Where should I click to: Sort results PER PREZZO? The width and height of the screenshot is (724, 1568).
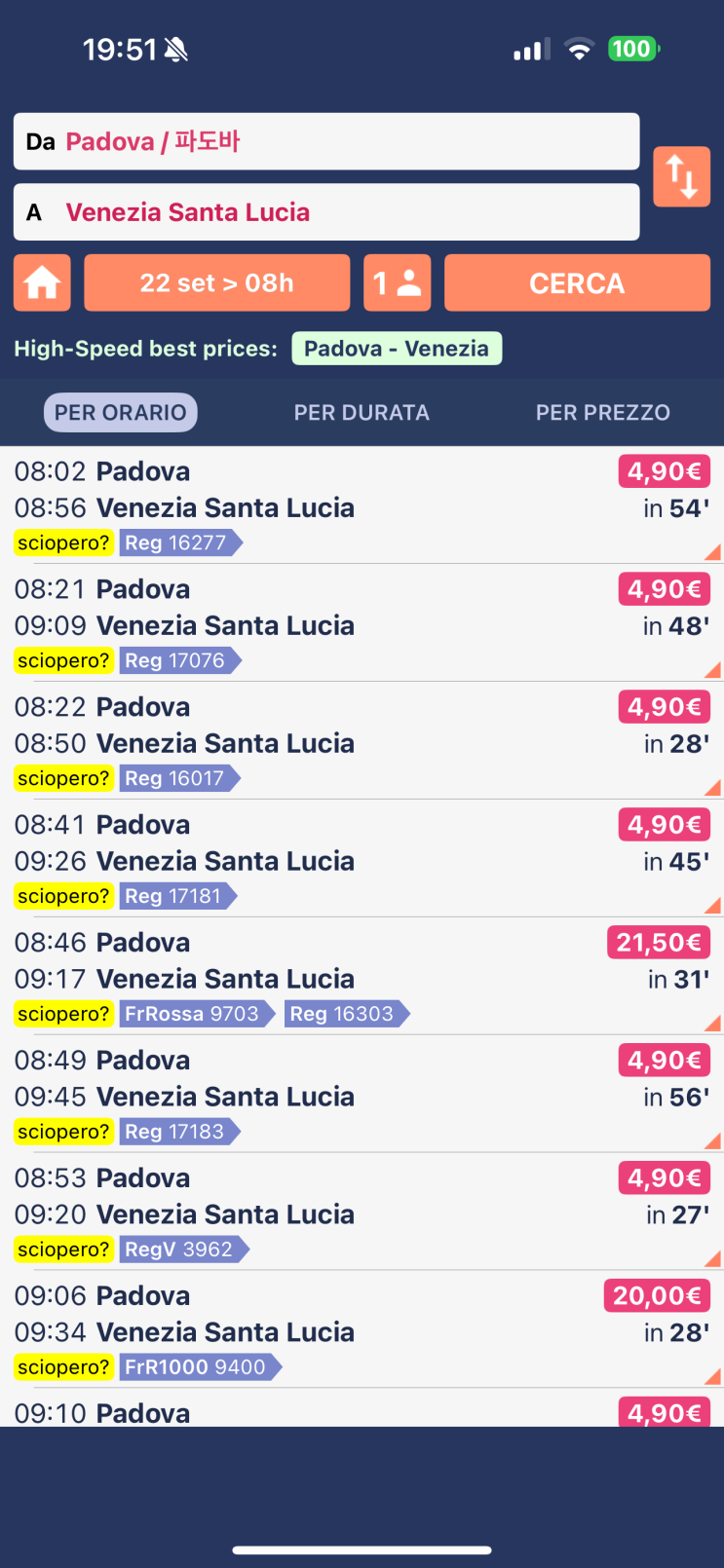[x=603, y=413]
